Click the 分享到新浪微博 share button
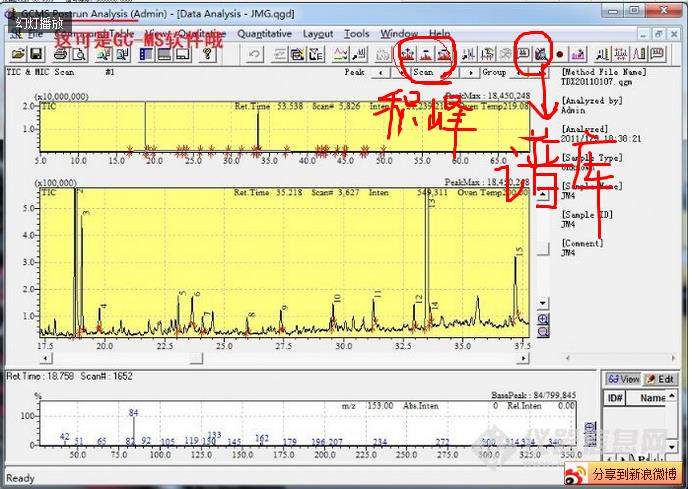The height and width of the screenshot is (489, 692). [625, 474]
